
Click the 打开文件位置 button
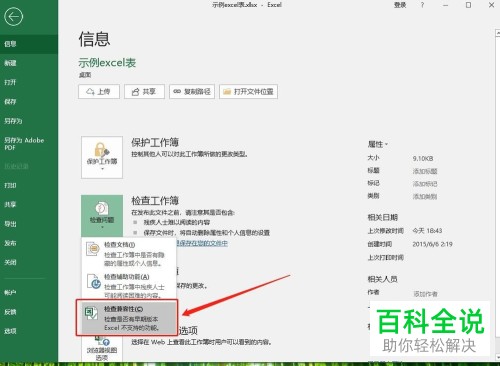coord(248,91)
